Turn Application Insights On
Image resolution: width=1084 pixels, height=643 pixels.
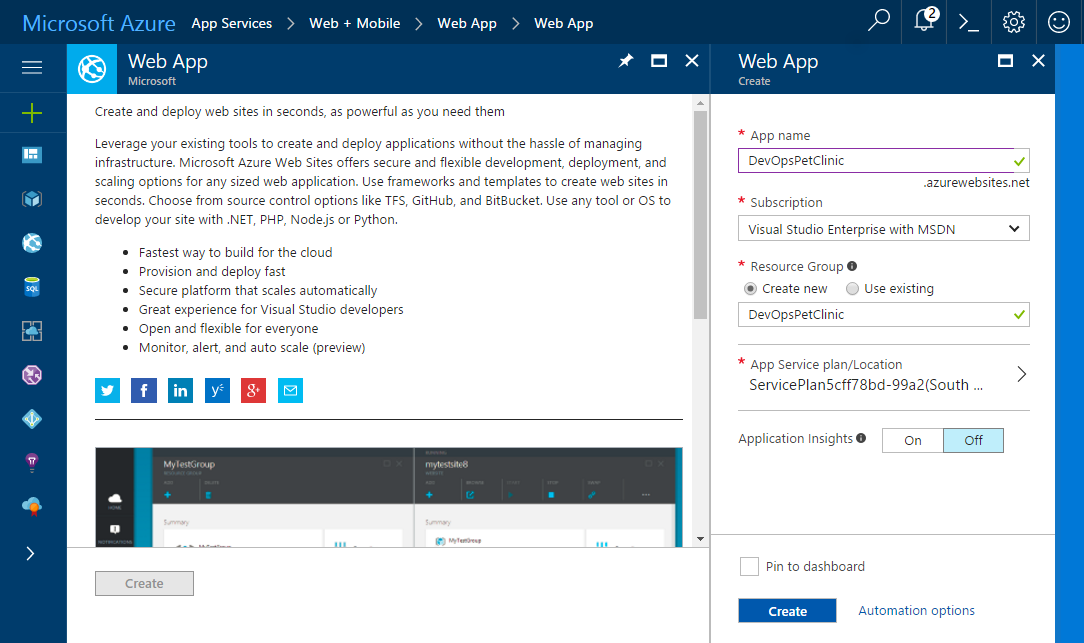tap(913, 440)
